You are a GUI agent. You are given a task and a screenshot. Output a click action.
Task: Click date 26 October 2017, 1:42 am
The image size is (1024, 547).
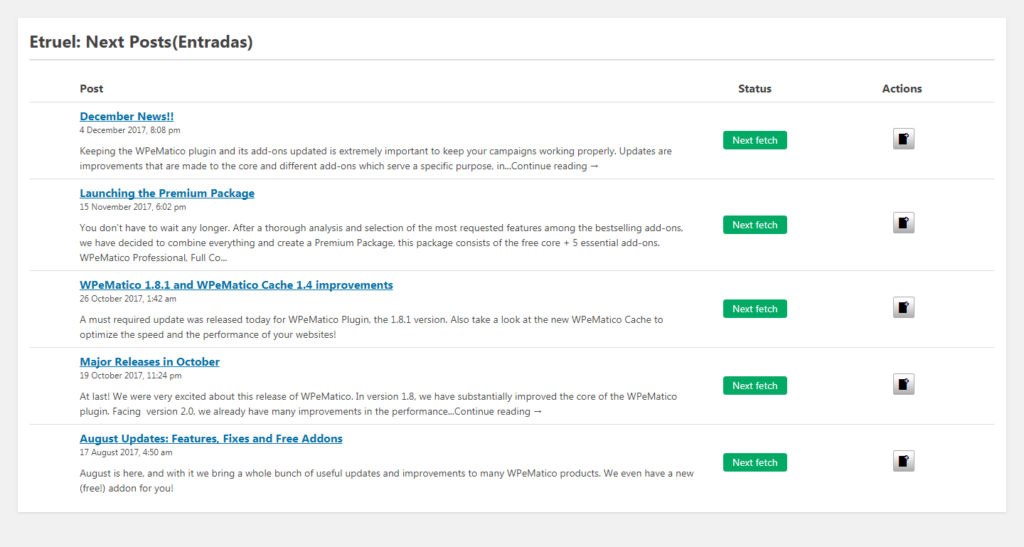tap(128, 299)
